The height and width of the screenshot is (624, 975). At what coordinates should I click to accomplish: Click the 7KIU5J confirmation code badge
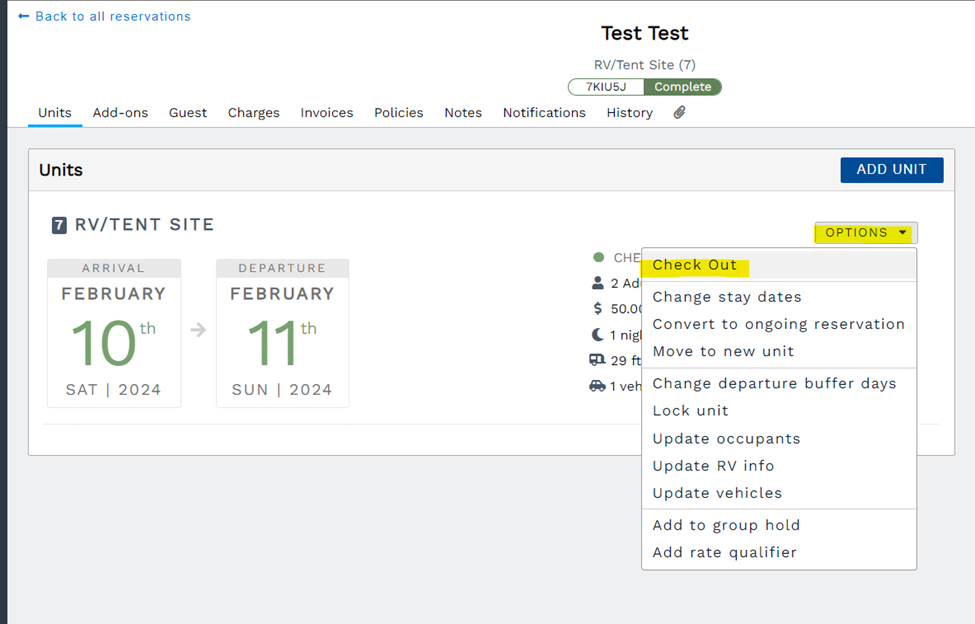pos(605,86)
